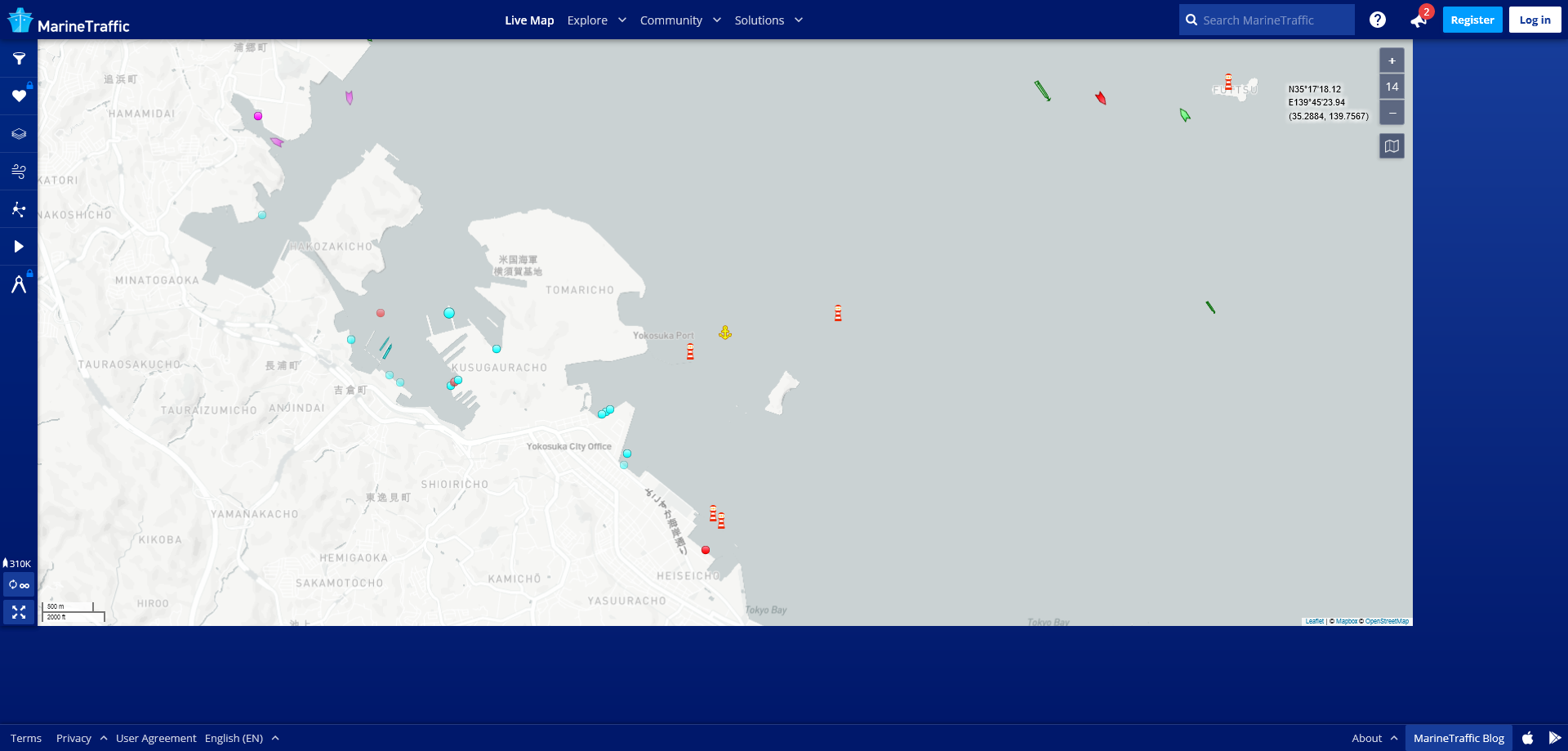This screenshot has width=1568, height=751.
Task: Select the light green vessel arrow near Futtsu
Action: (x=1185, y=115)
